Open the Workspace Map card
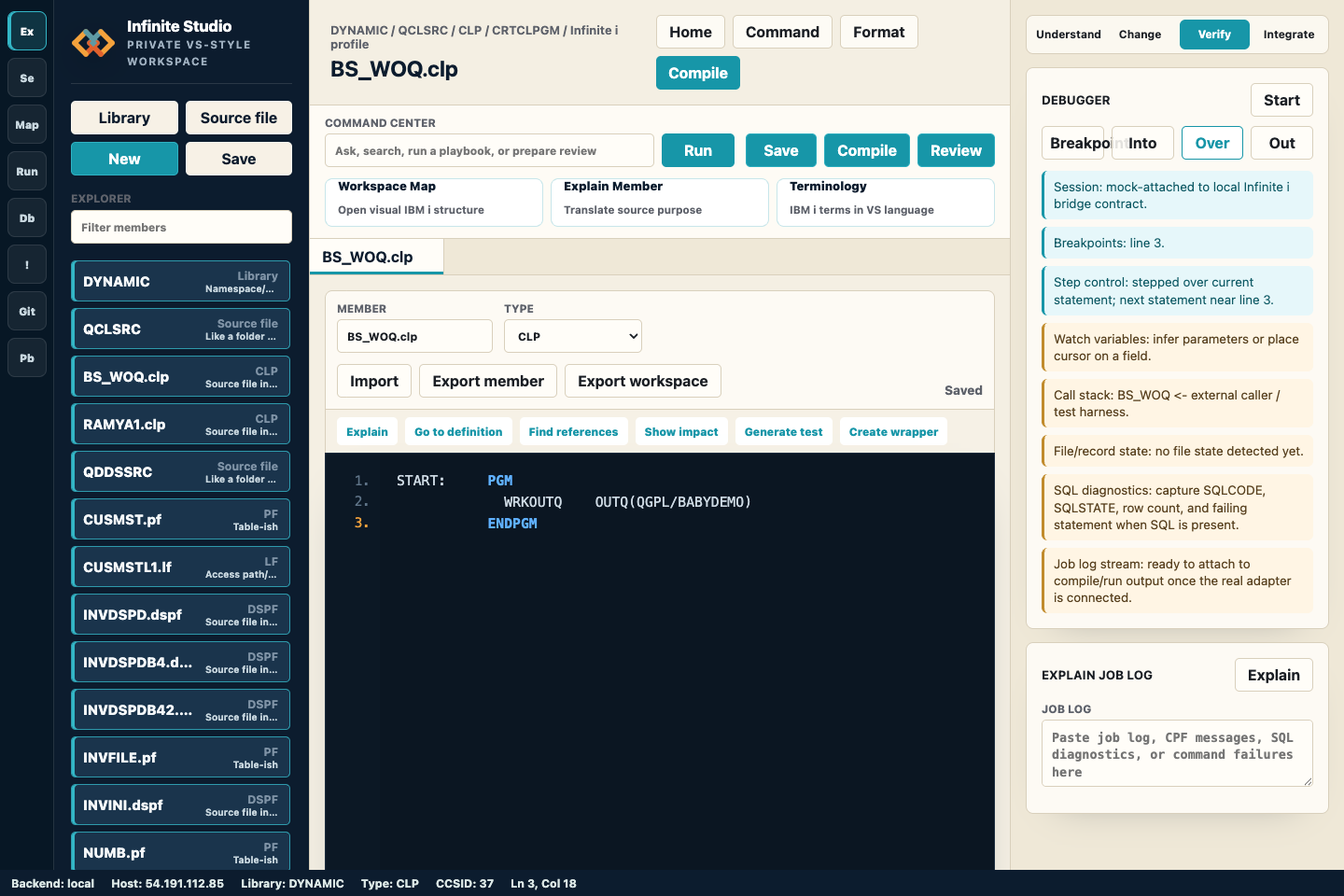1344x896 pixels. pos(434,202)
